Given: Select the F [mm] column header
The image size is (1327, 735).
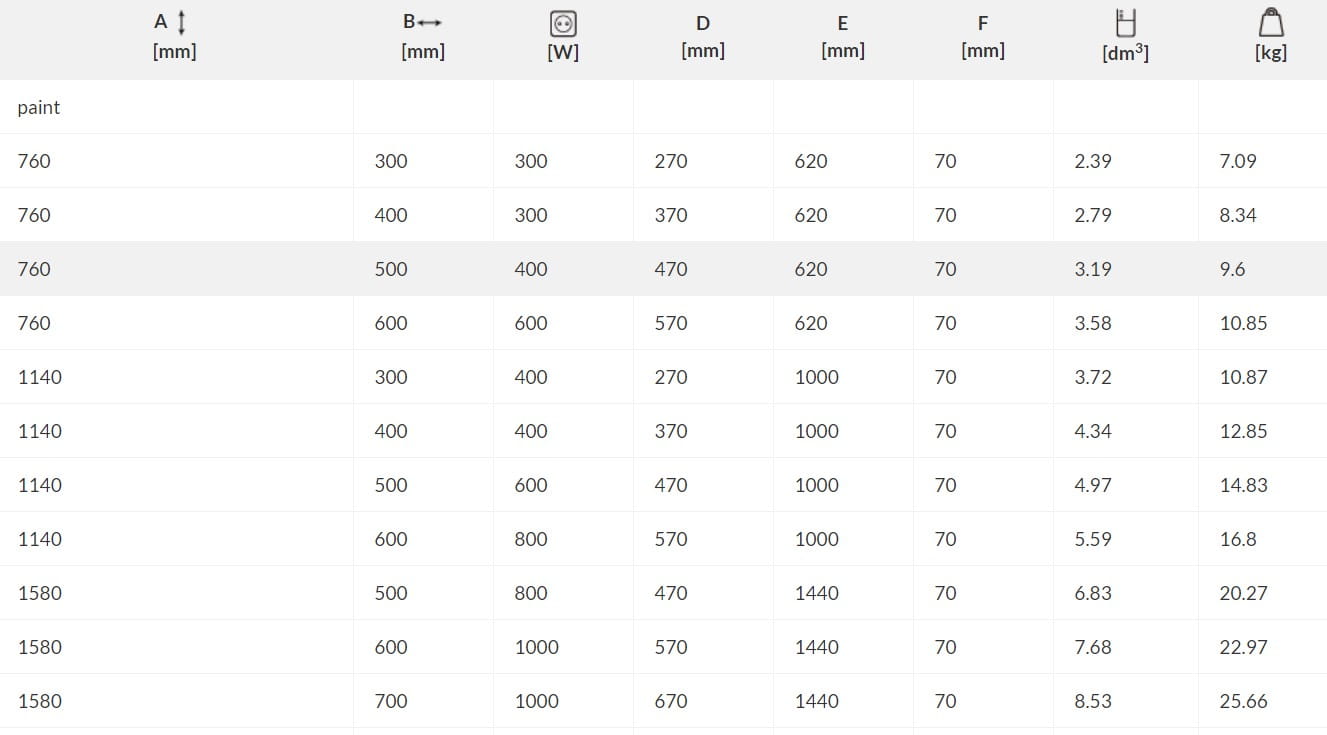Looking at the screenshot, I should pyautogui.click(x=982, y=37).
